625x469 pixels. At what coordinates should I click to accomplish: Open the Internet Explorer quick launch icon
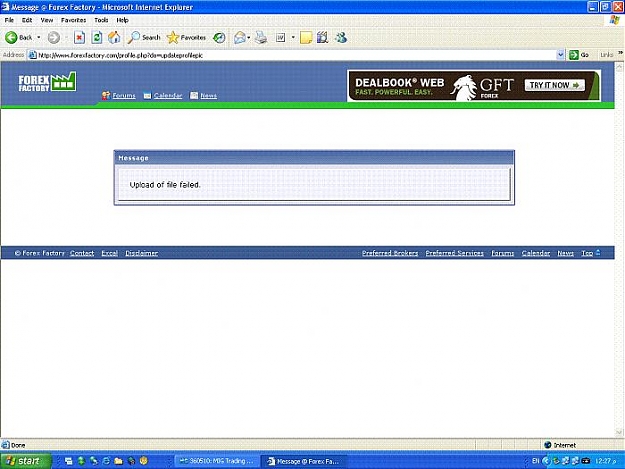[x=106, y=461]
